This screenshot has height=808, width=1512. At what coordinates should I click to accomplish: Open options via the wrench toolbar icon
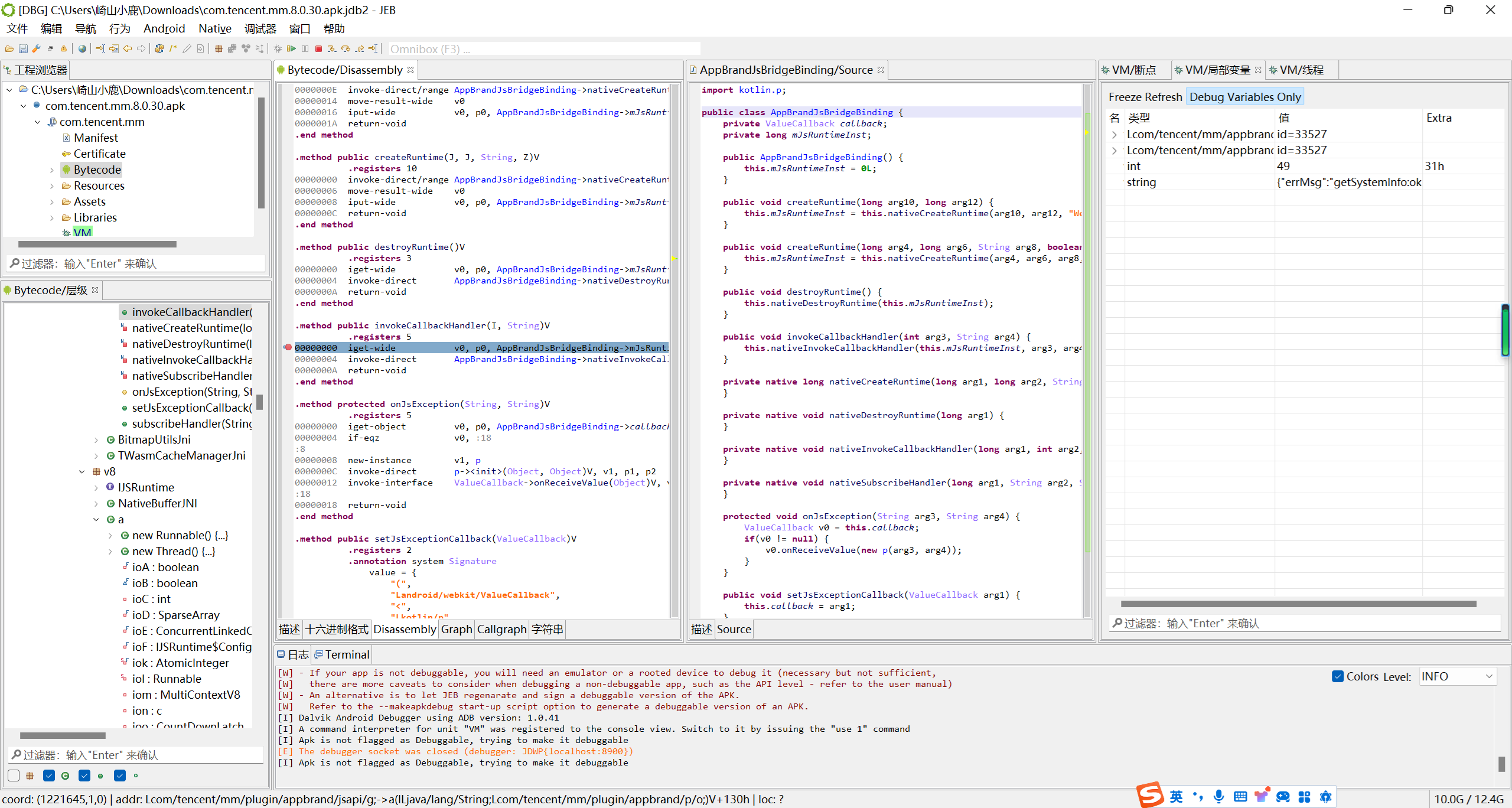point(36,48)
